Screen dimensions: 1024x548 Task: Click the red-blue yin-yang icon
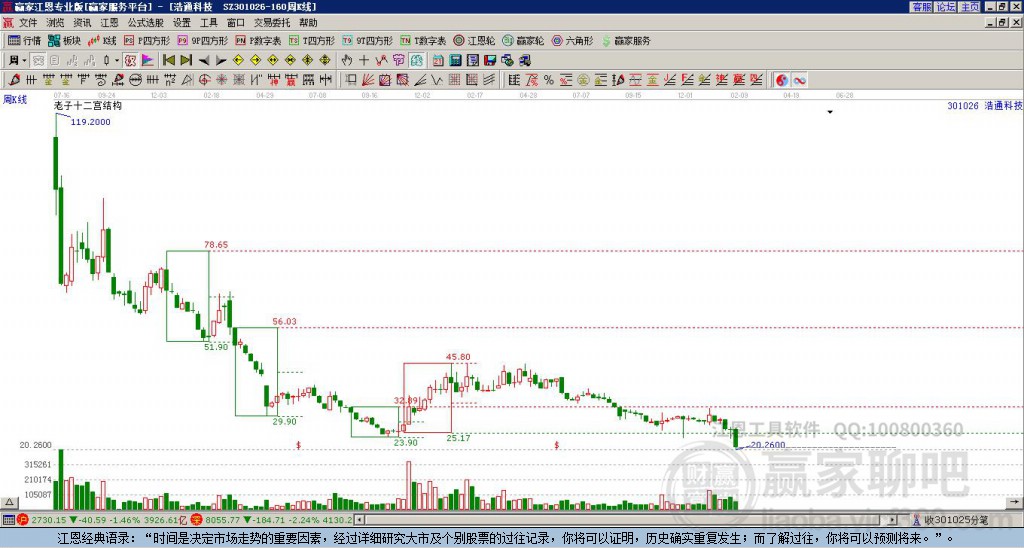pyautogui.click(x=782, y=80)
